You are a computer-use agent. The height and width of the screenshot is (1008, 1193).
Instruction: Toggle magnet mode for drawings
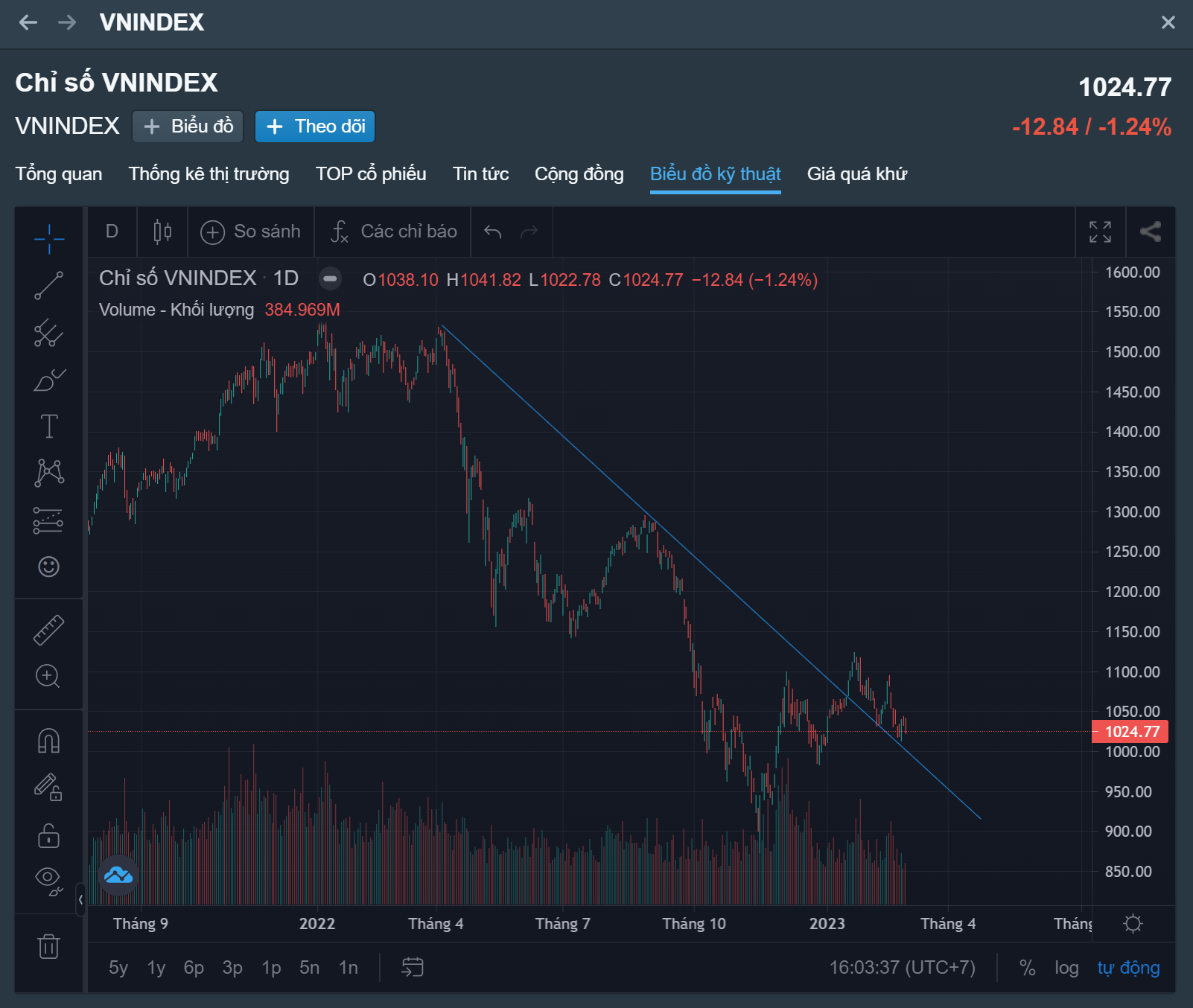[49, 741]
